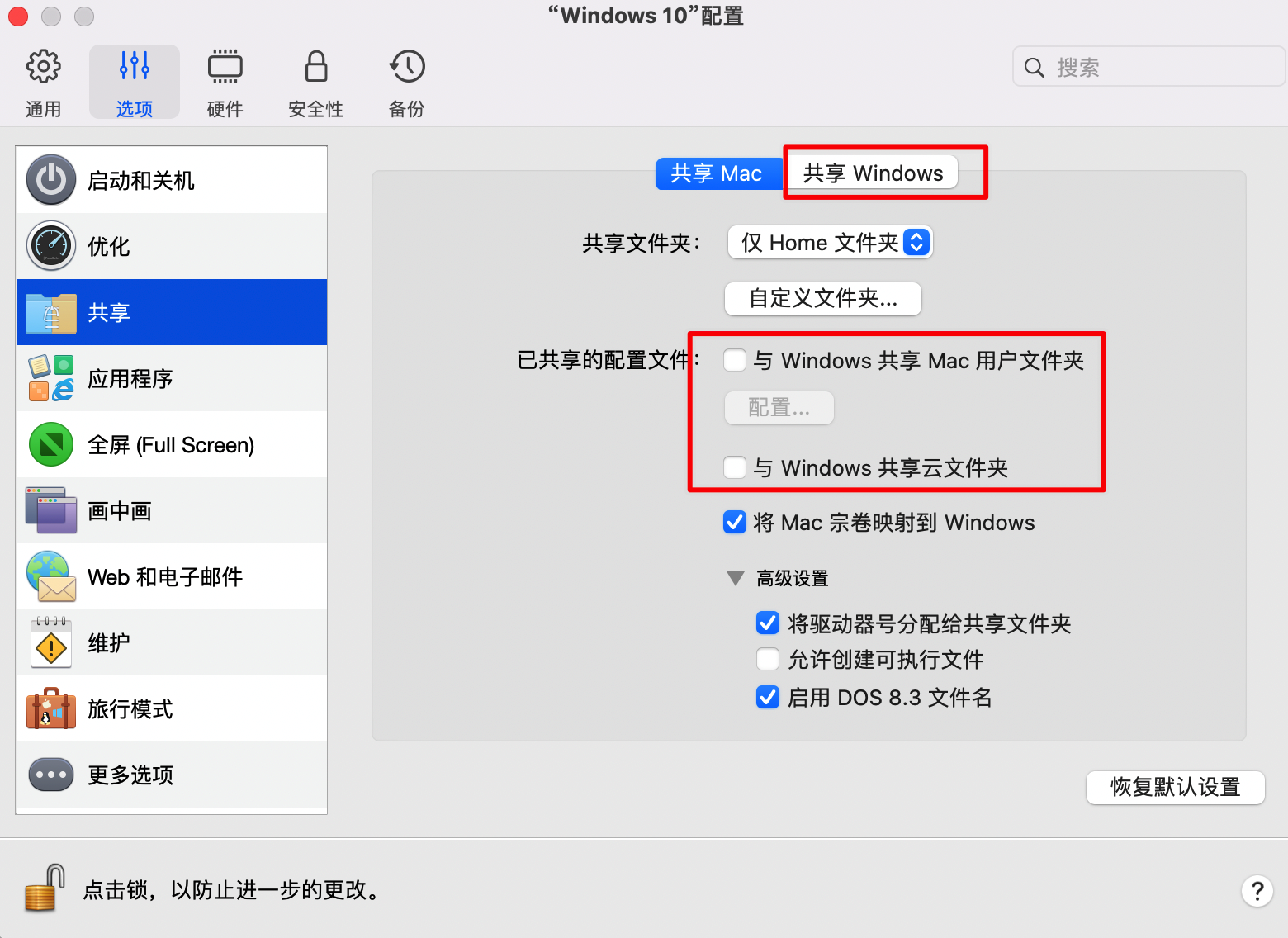
Task: Click the 共享文件夹: label
Action: click(642, 243)
